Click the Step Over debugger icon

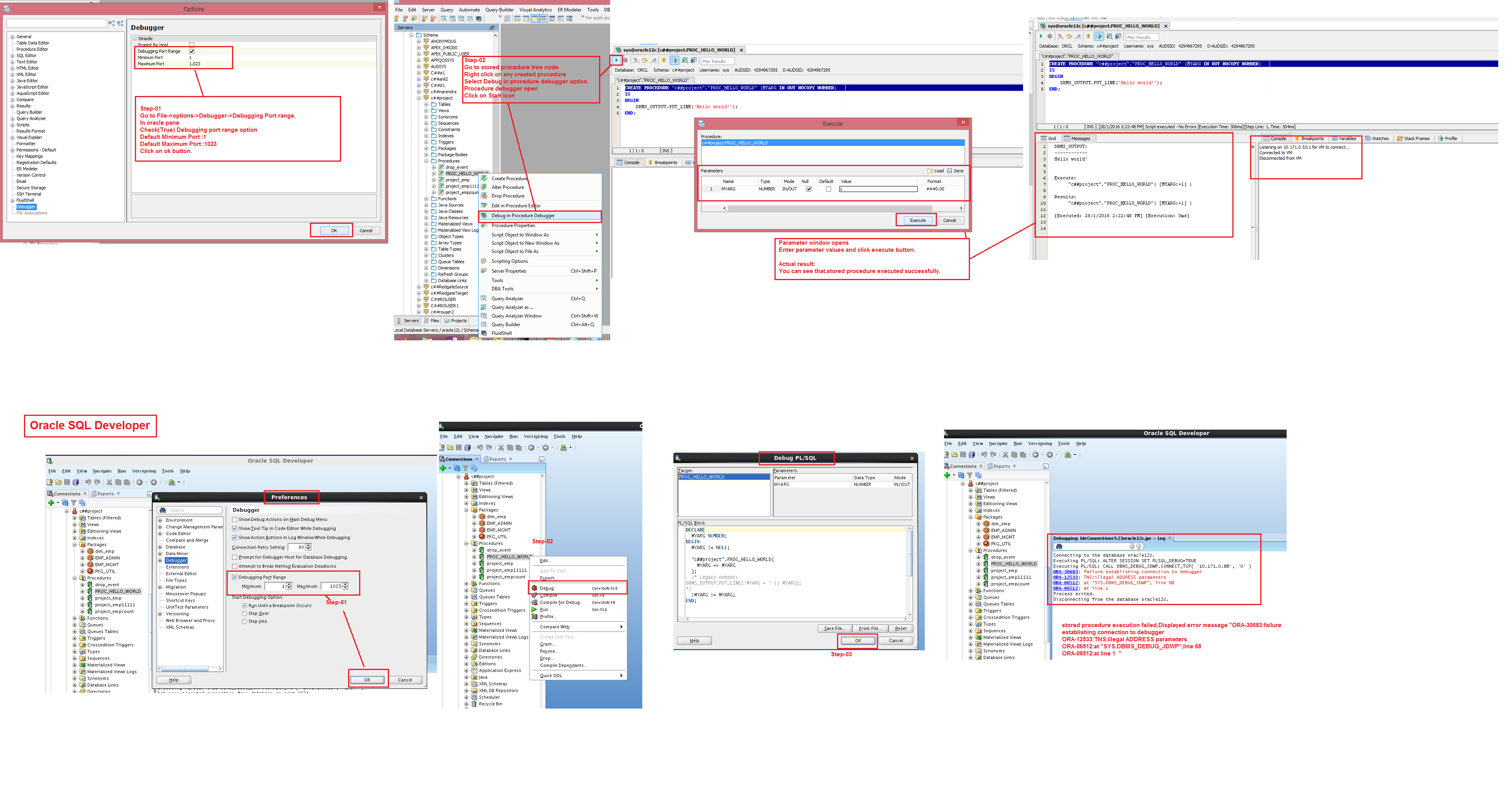point(644,61)
